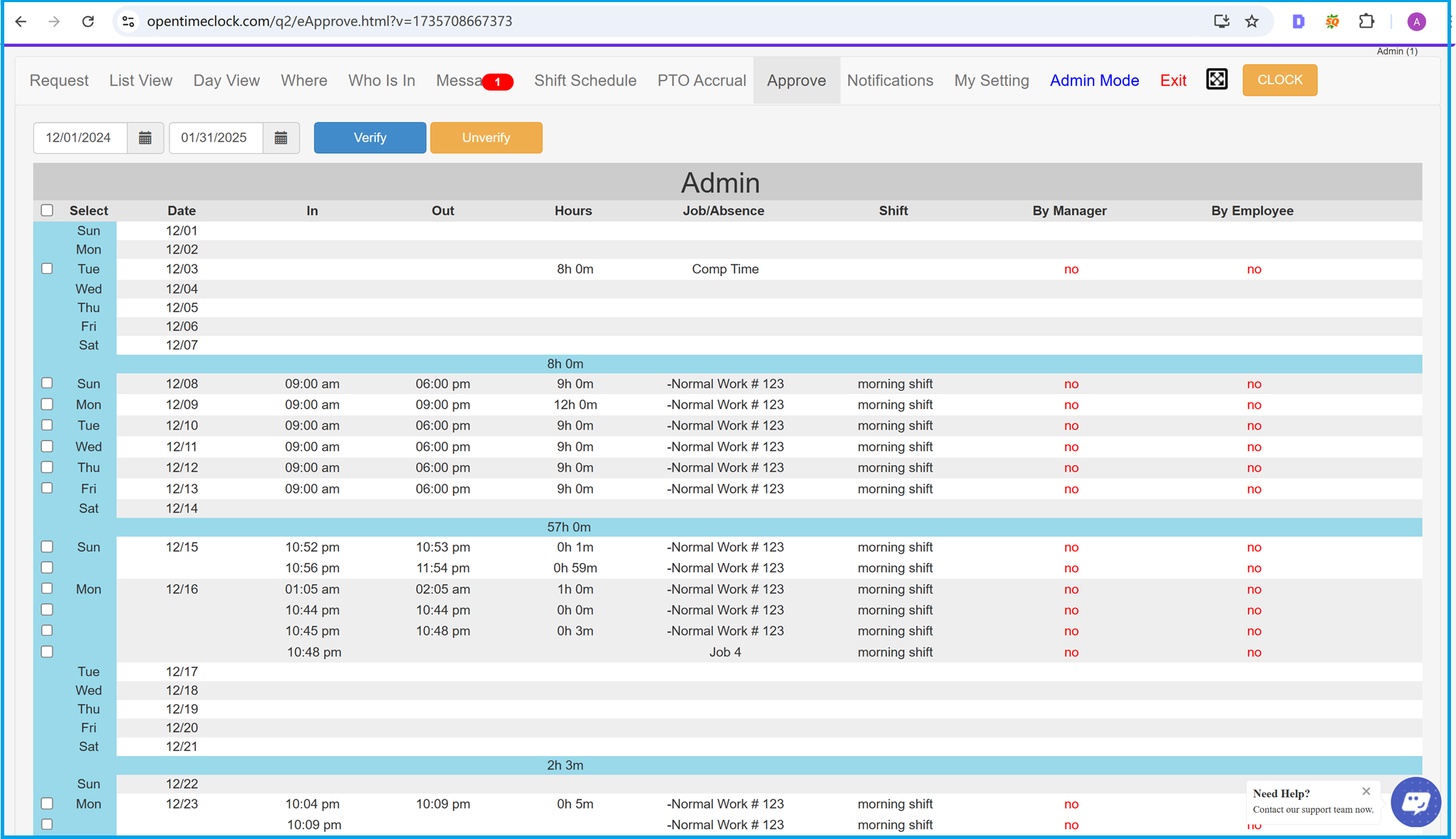Image resolution: width=1456 pixels, height=839 pixels.
Task: Select the Approve tab
Action: tap(796, 81)
